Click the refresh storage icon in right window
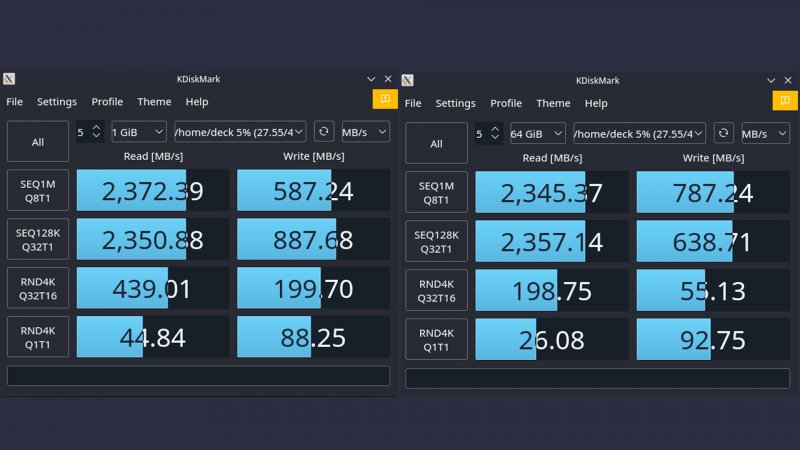This screenshot has height=450, width=800. click(x=723, y=133)
